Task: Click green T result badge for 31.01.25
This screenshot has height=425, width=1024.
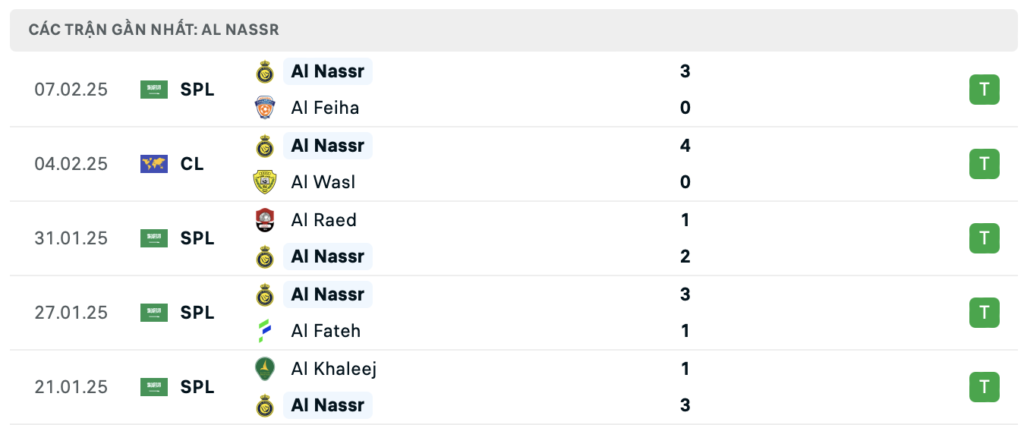Action: 984,238
